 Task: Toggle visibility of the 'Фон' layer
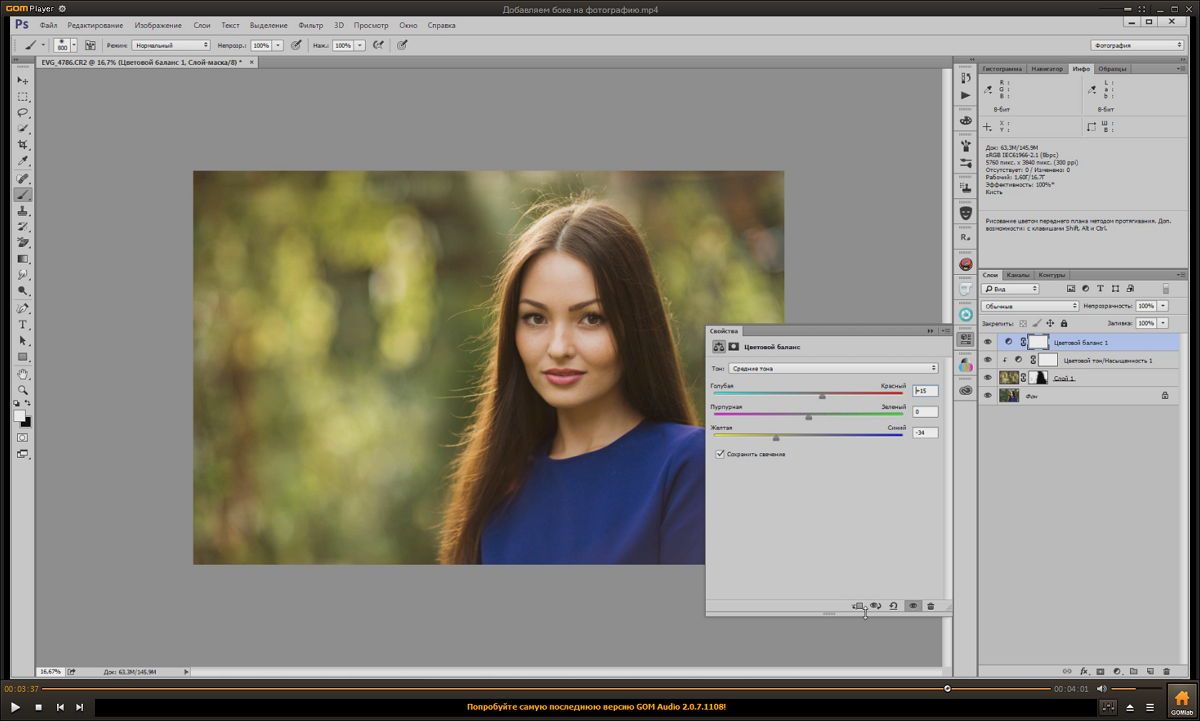pos(987,396)
